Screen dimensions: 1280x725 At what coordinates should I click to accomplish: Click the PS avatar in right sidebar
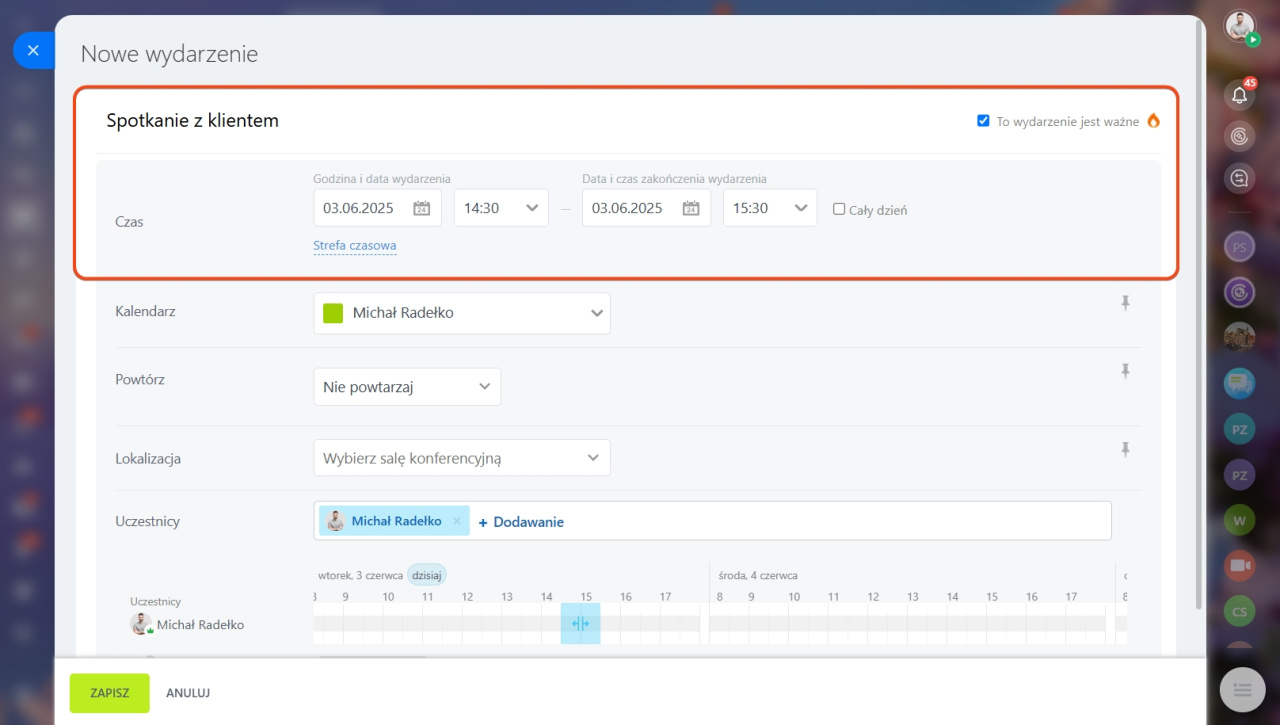point(1240,247)
